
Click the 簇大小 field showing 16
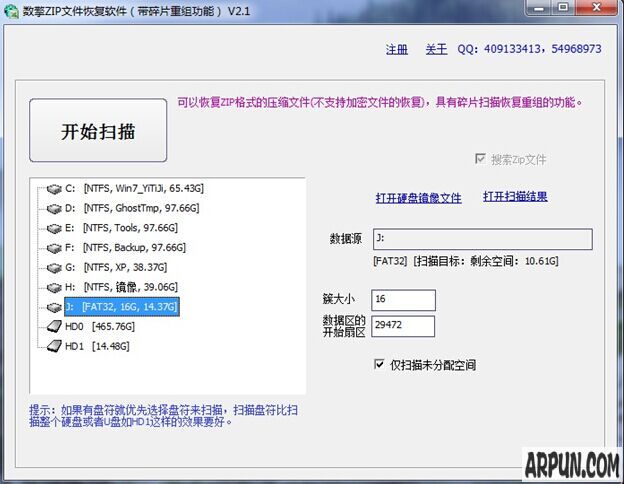click(x=404, y=300)
